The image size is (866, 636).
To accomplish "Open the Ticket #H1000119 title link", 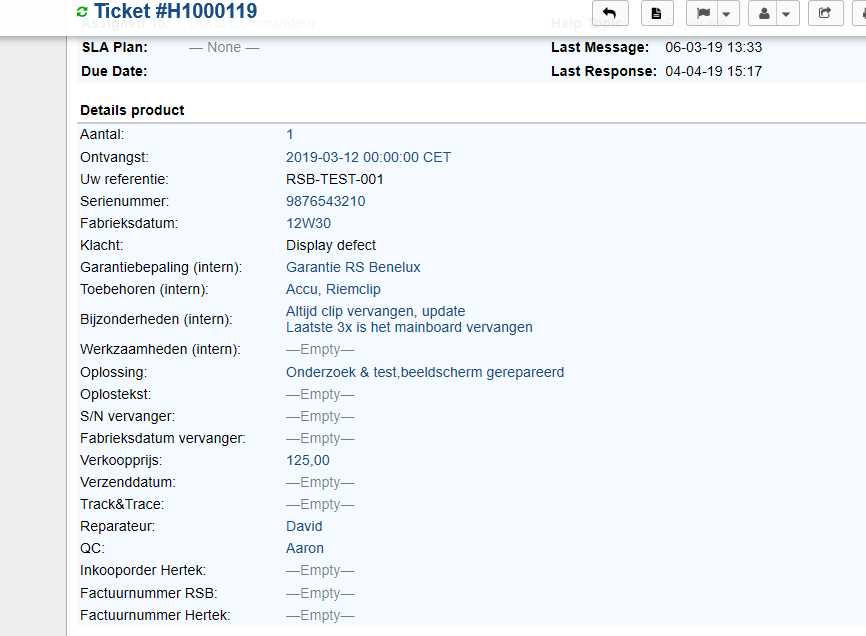I will pos(176,11).
